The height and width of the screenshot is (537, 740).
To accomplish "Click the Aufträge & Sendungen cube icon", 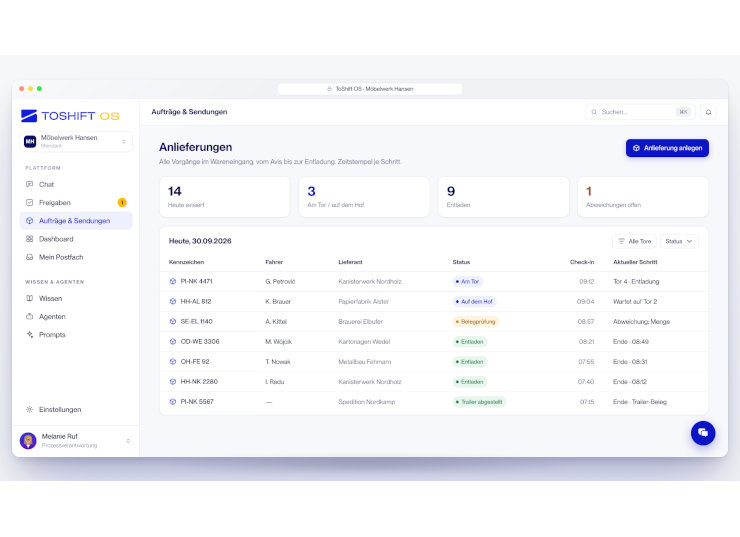I will pos(30,220).
